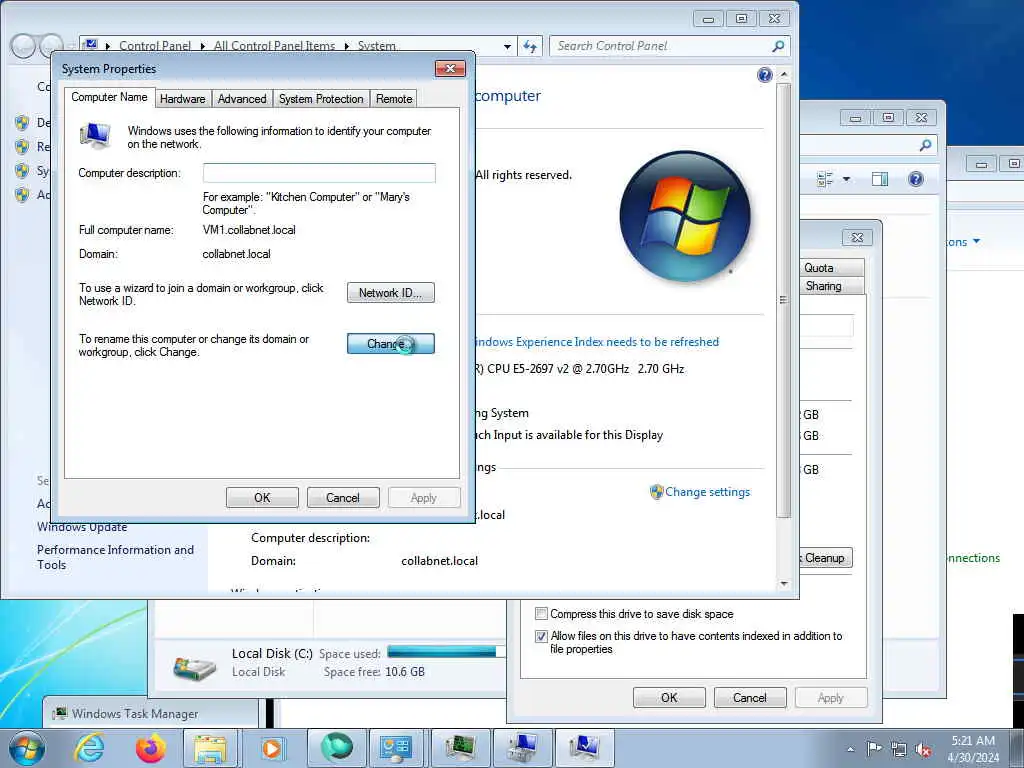Open Windows Media Player taskbar icon

coord(272,748)
